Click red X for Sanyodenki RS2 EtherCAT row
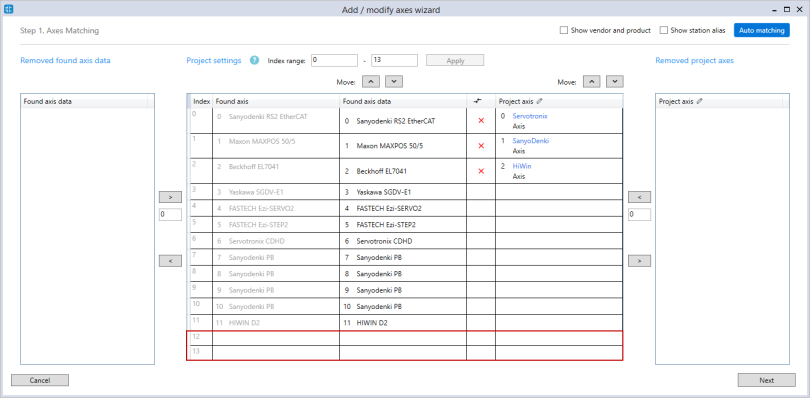 [481, 120]
